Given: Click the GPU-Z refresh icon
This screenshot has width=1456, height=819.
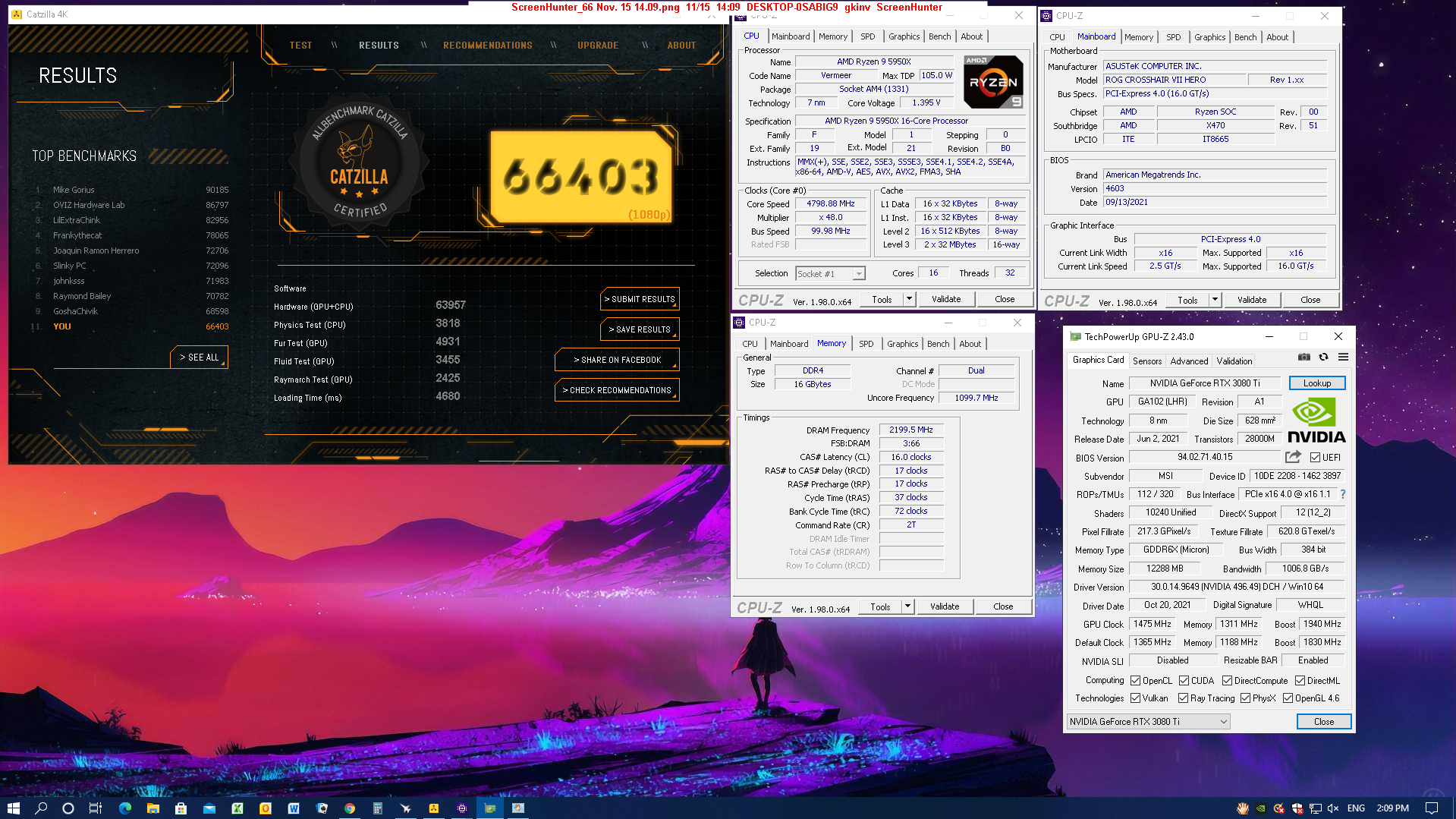Looking at the screenshot, I should click(x=1324, y=358).
